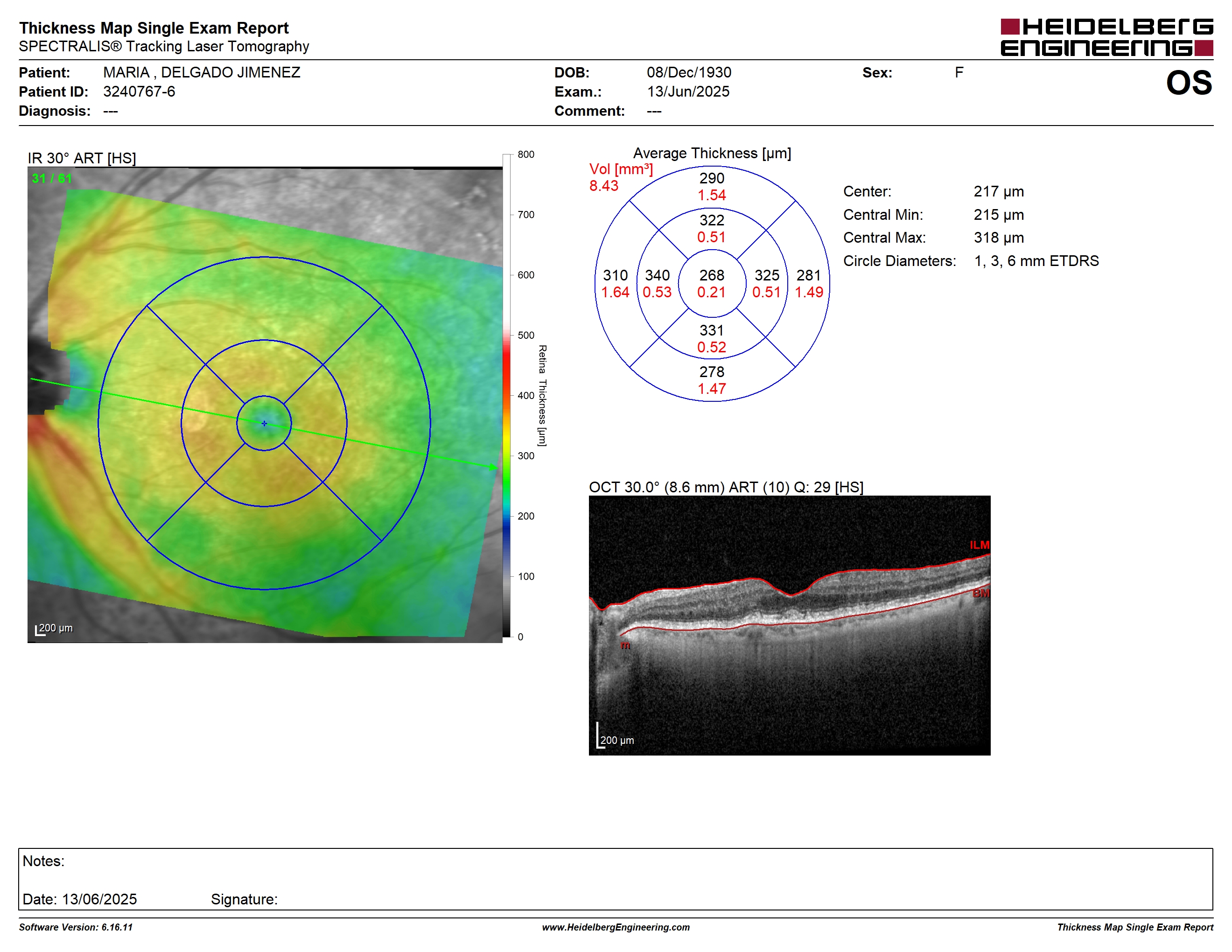Viewport: 1232px width, 952px height.
Task: Click the Heidelberg Engineering logo
Action: click(1107, 37)
